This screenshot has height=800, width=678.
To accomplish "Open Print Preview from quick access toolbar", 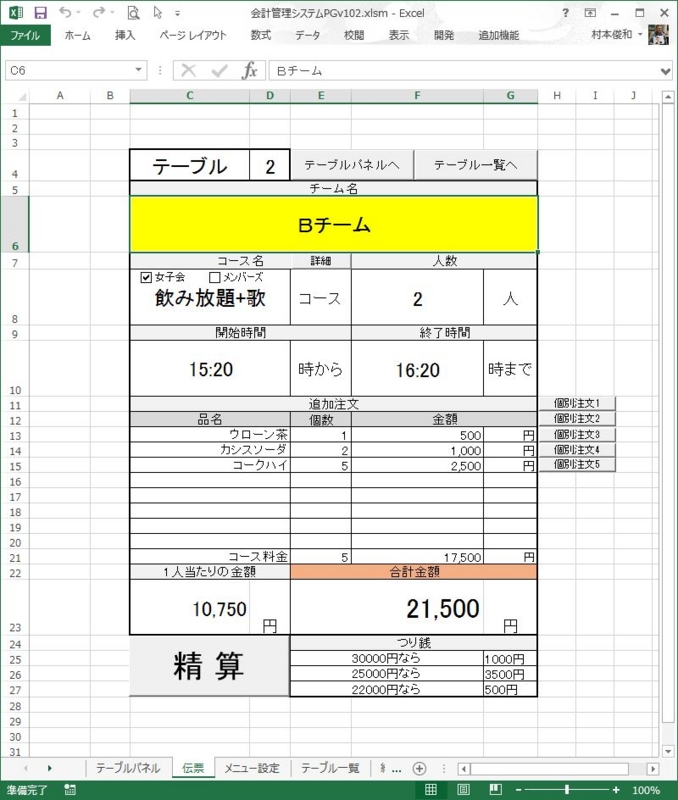I will pos(133,13).
